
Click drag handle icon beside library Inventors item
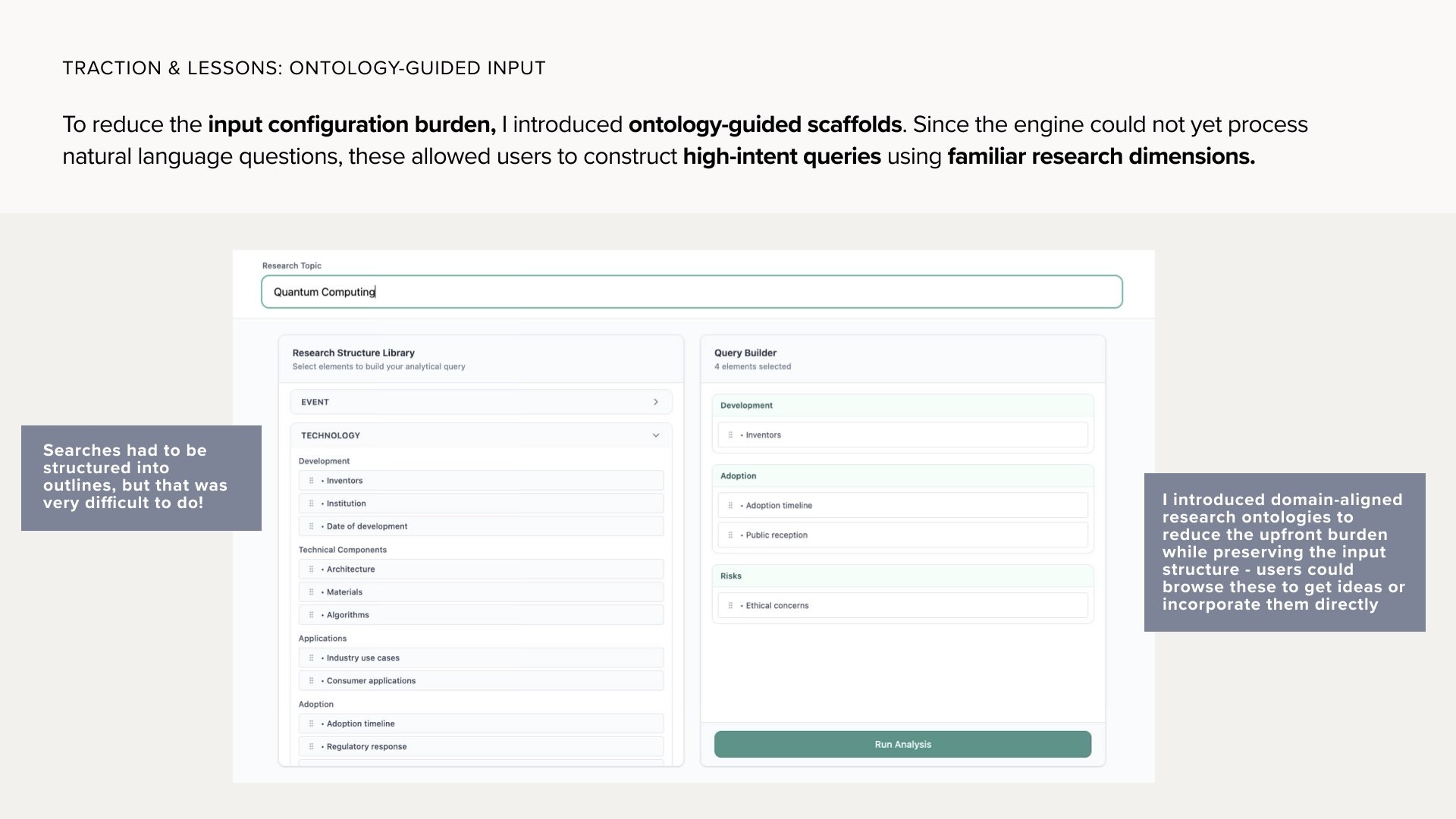click(311, 481)
